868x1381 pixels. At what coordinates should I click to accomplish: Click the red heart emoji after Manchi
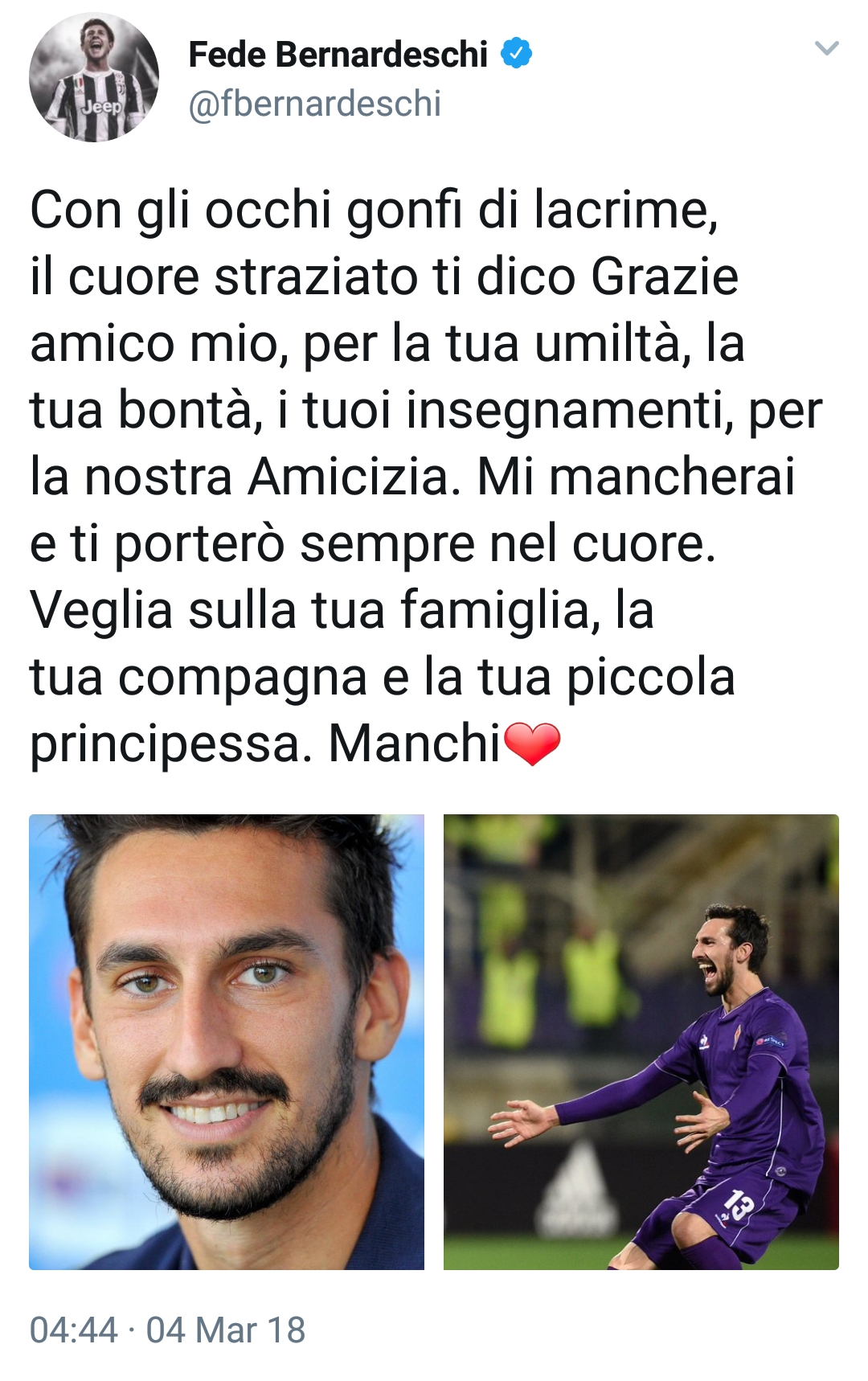tap(531, 744)
